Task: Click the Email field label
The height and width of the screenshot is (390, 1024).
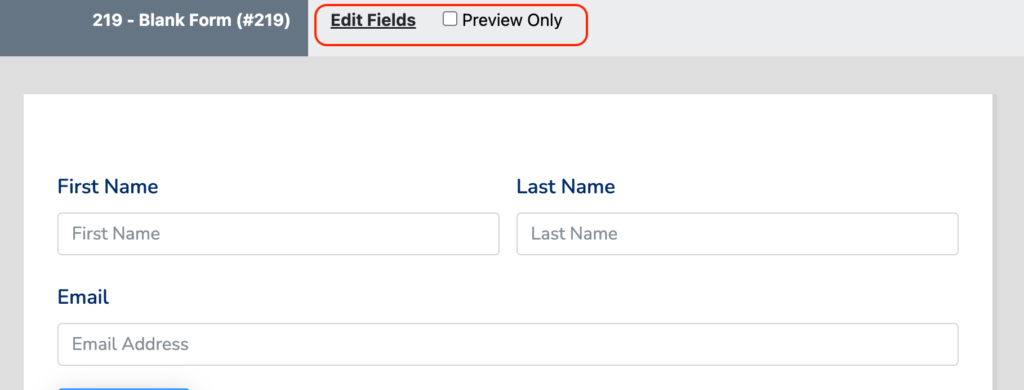Action: pos(83,298)
